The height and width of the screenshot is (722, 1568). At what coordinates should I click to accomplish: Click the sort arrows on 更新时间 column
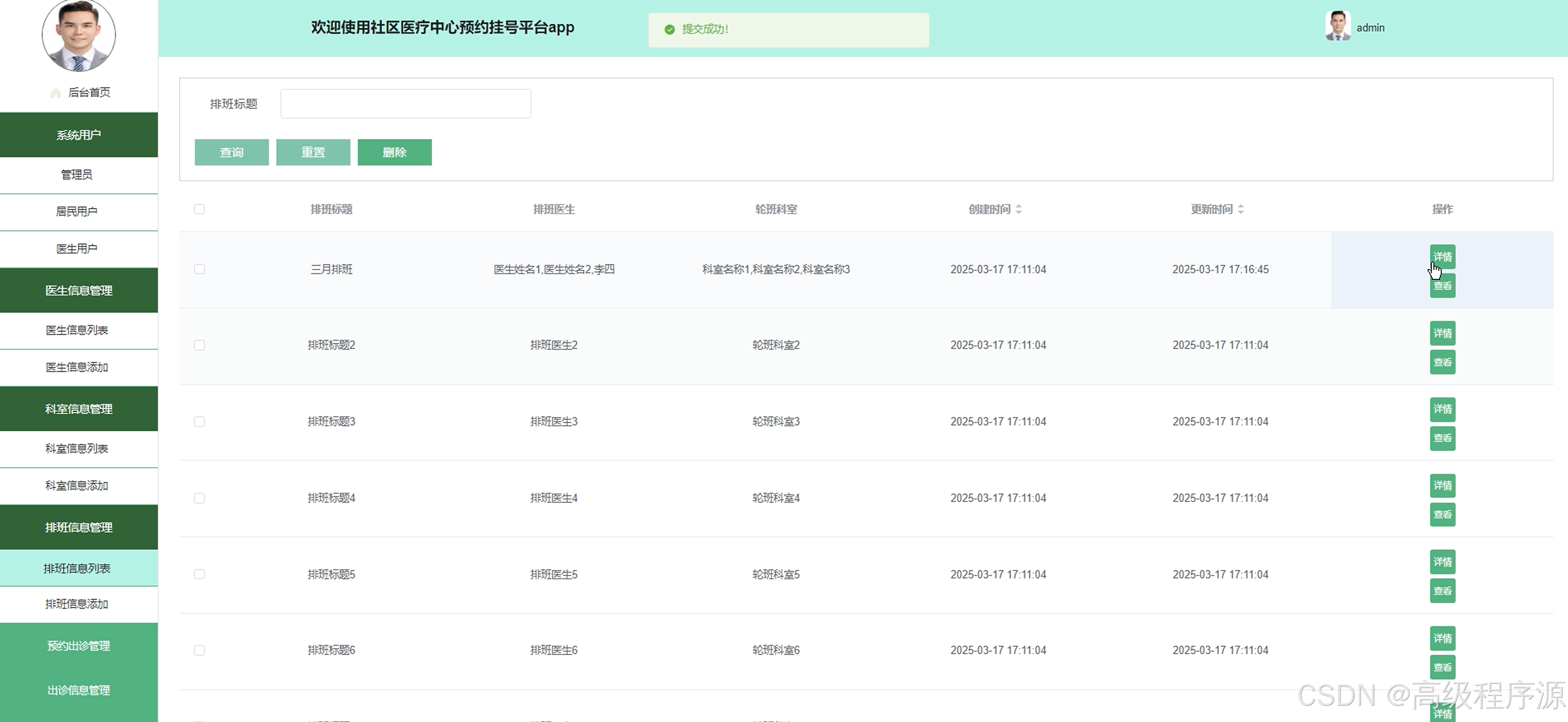(1241, 209)
